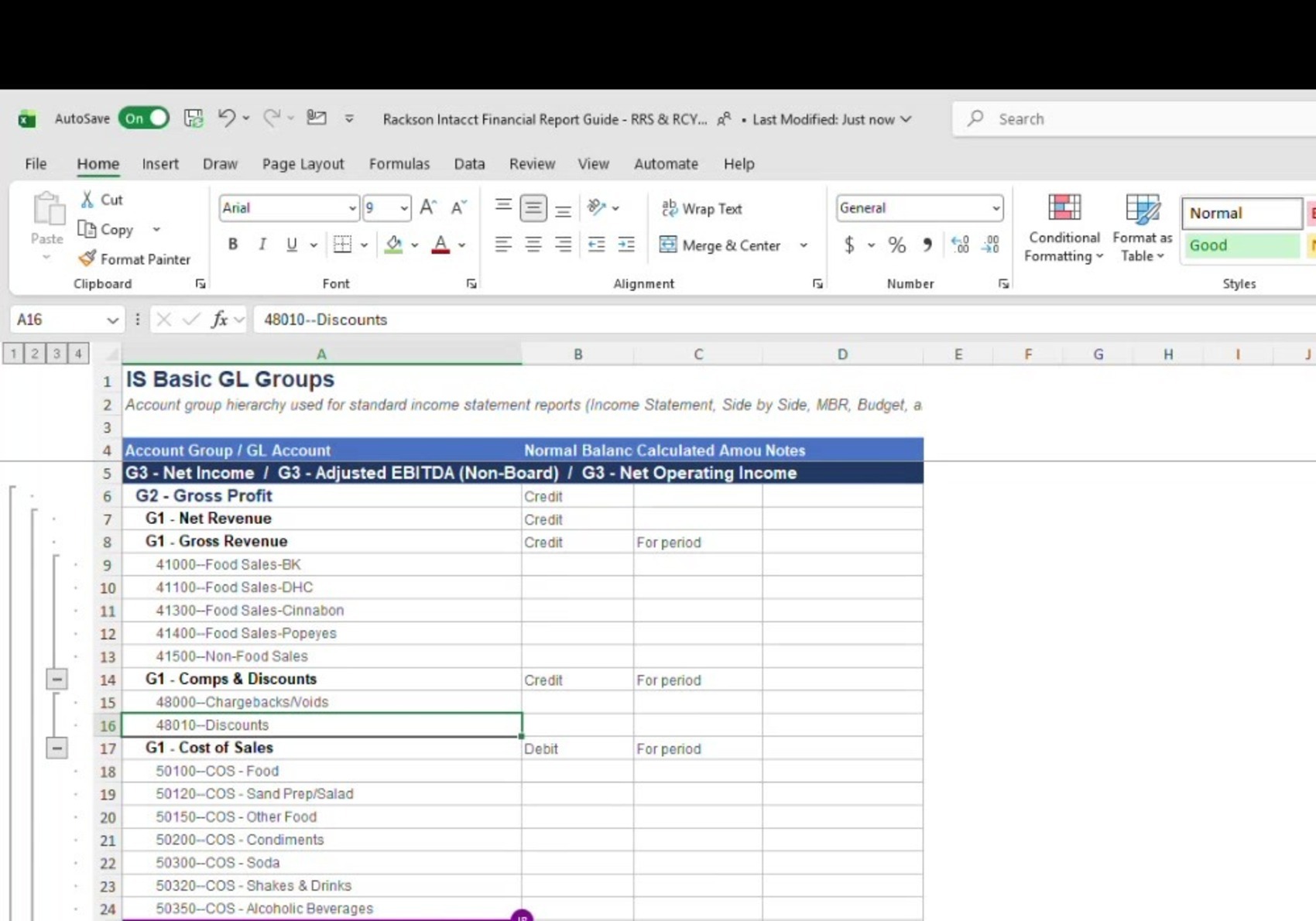Switch to the Insert tab
1316x921 pixels.
coord(160,163)
